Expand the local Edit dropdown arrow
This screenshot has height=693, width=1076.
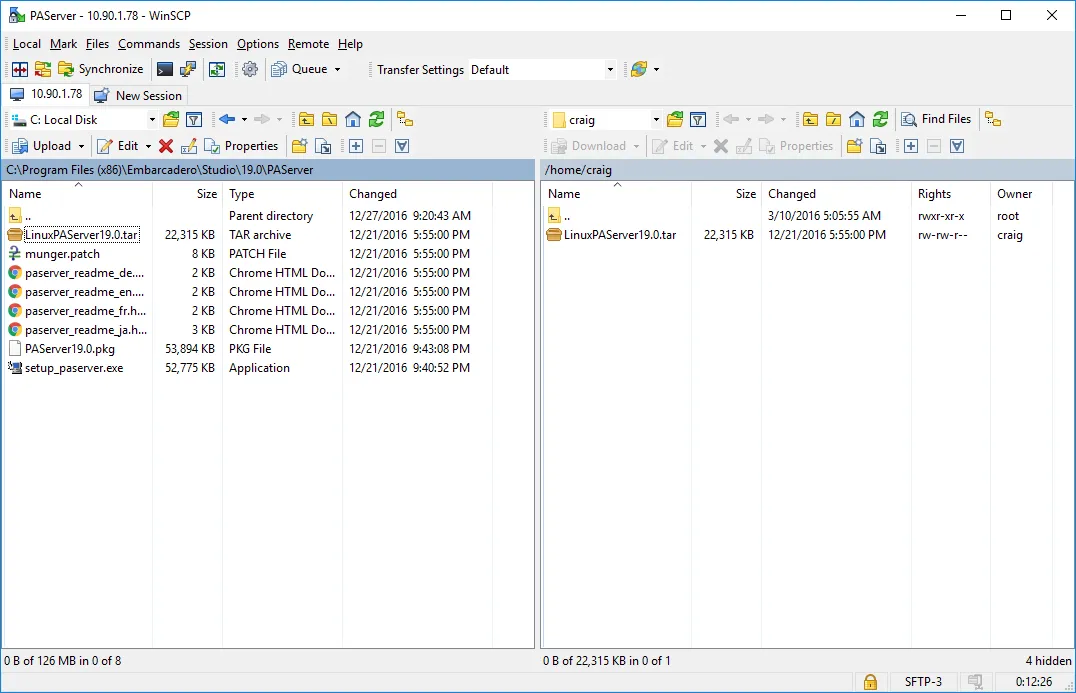148,146
